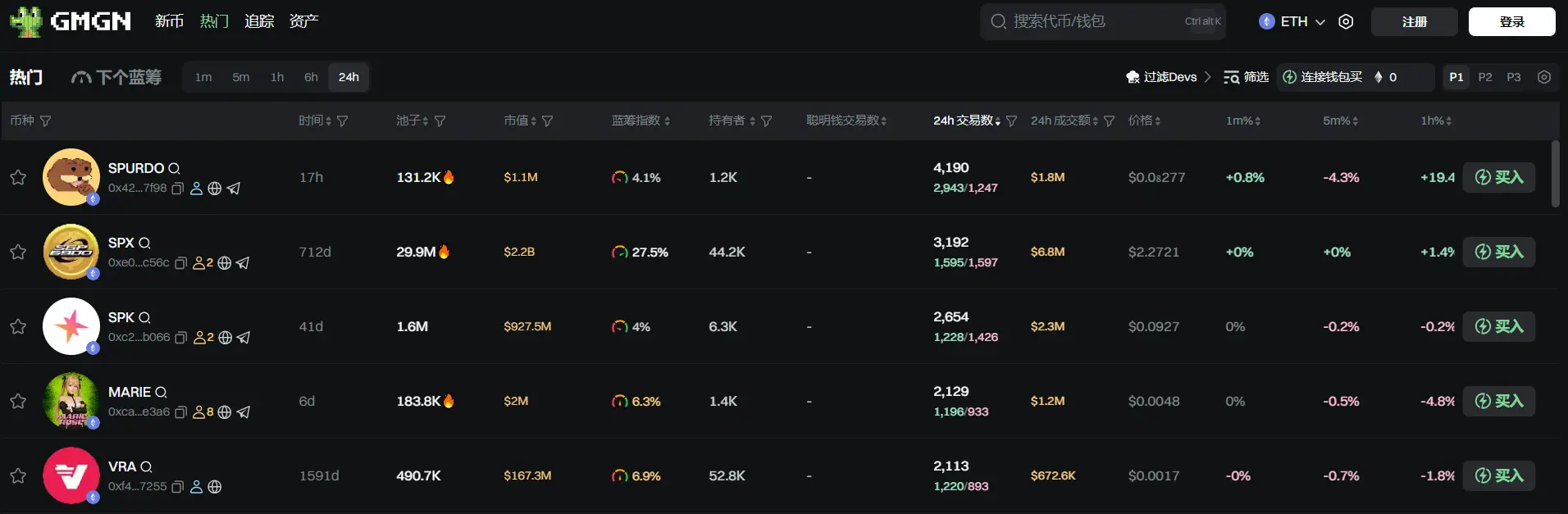Open the MARIE website globe icon
Screen dimensions: 1568x514
[224, 412]
